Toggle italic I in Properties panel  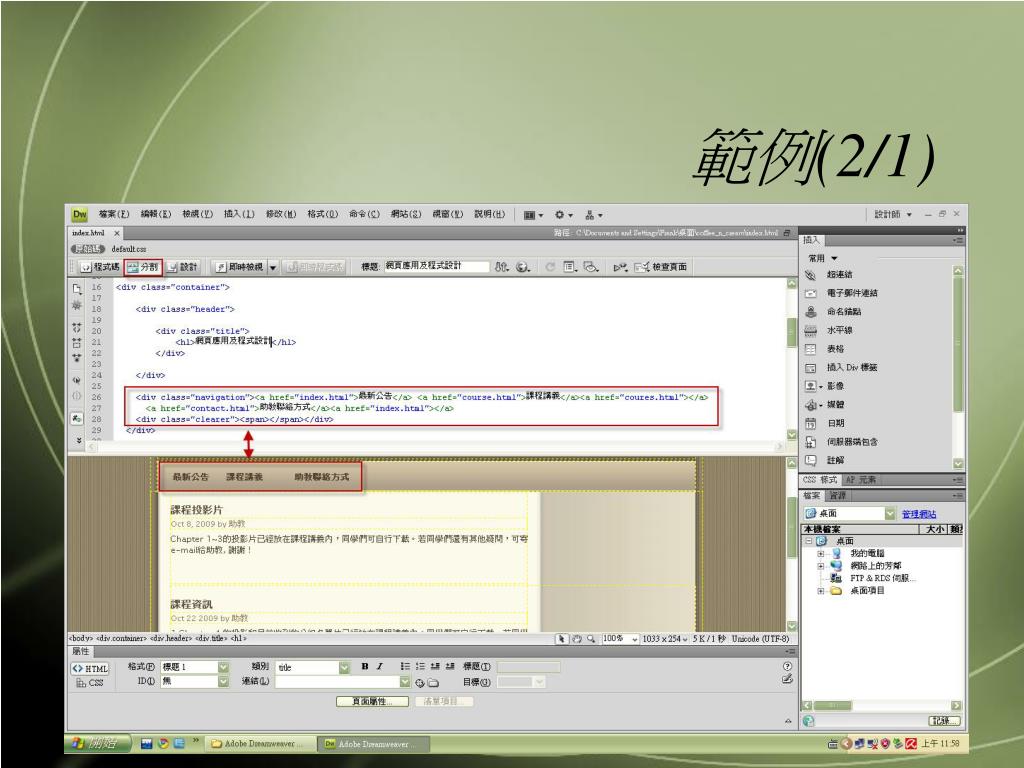(x=379, y=667)
